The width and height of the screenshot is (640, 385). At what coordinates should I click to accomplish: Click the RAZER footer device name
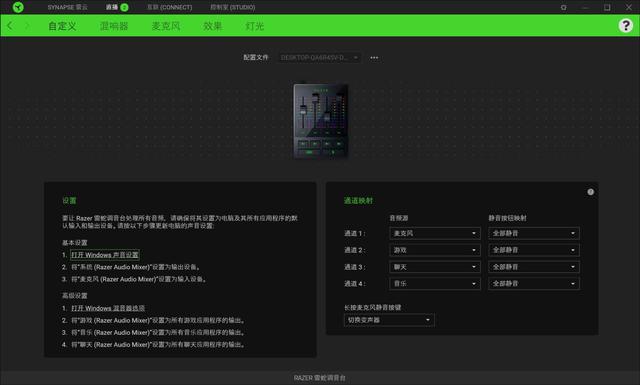click(x=320, y=378)
